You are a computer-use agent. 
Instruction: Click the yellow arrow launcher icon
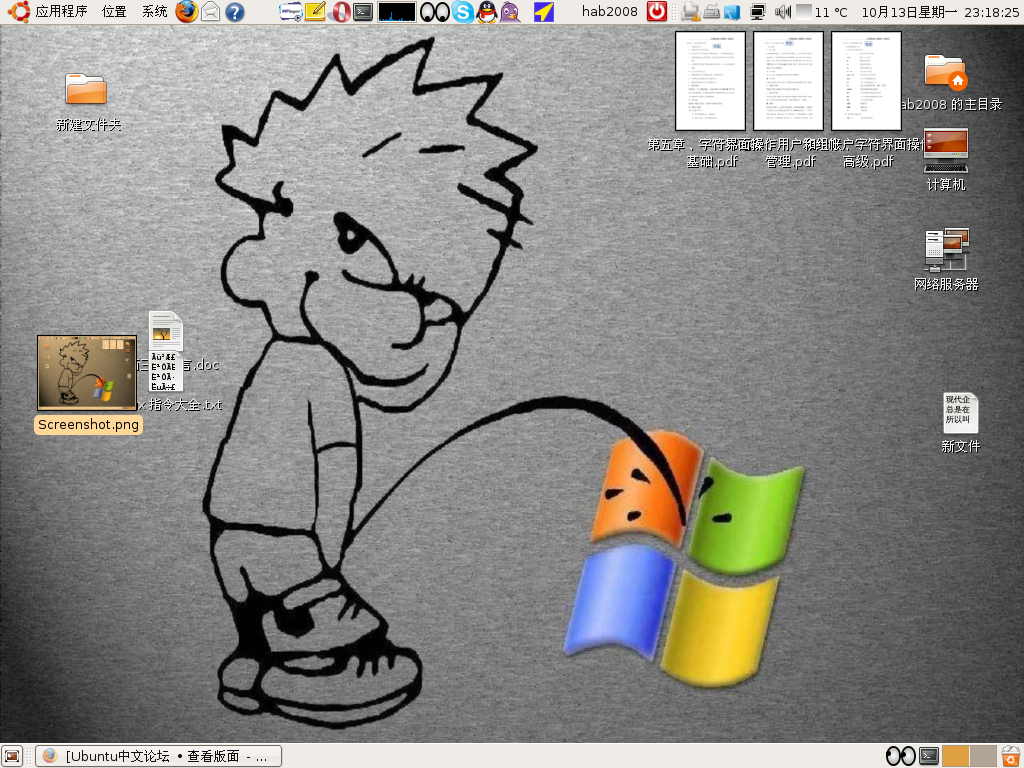click(543, 12)
